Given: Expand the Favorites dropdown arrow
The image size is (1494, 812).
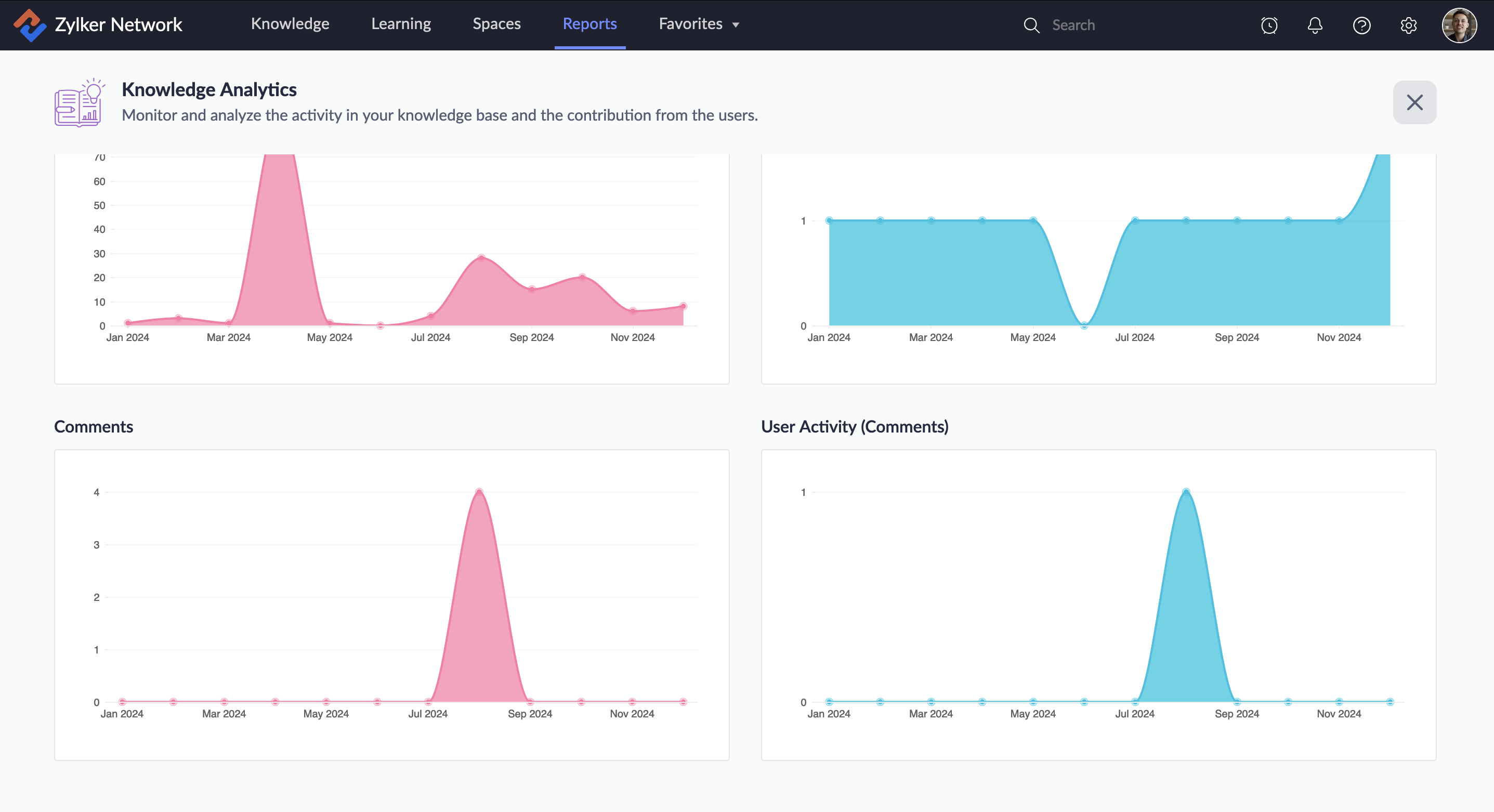Looking at the screenshot, I should 736,25.
